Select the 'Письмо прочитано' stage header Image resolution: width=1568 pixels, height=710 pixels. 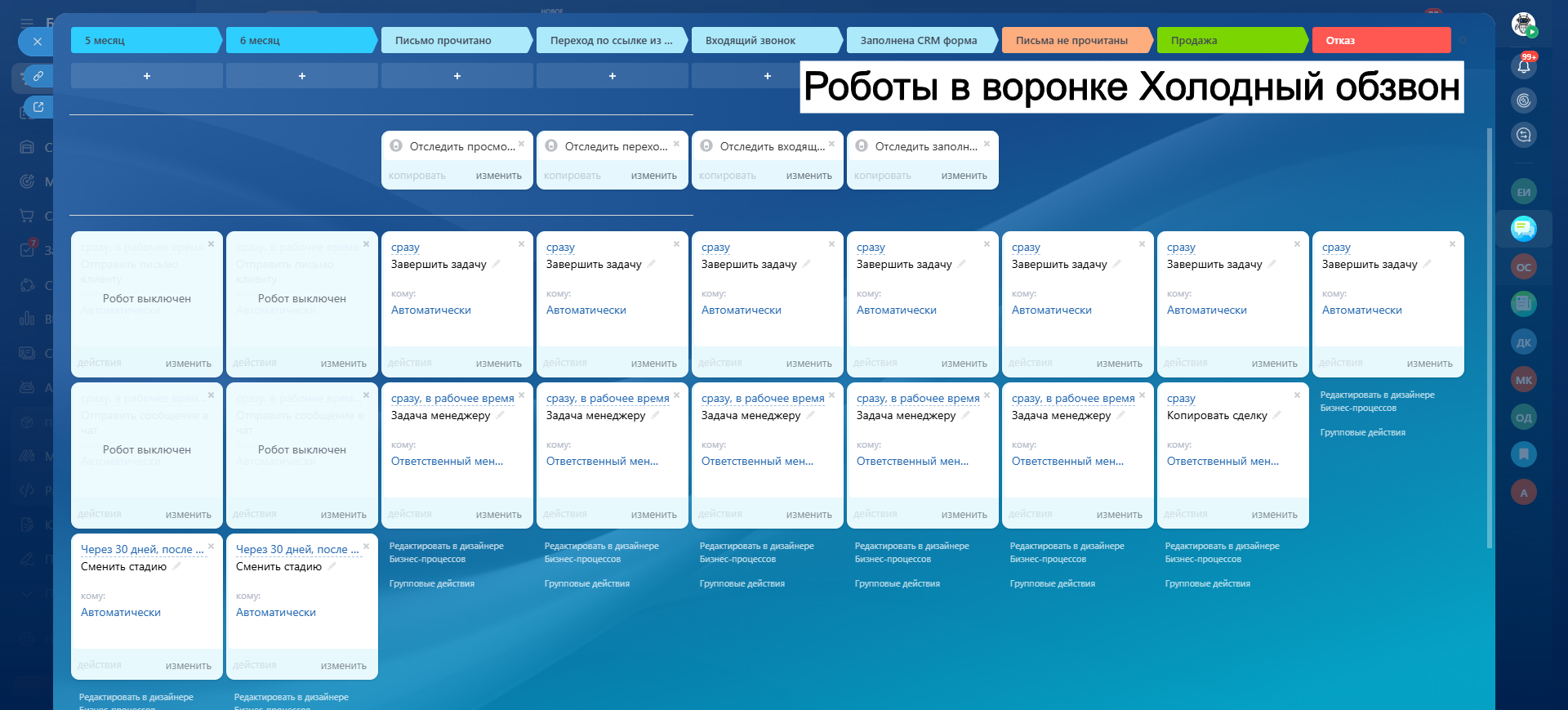[454, 40]
